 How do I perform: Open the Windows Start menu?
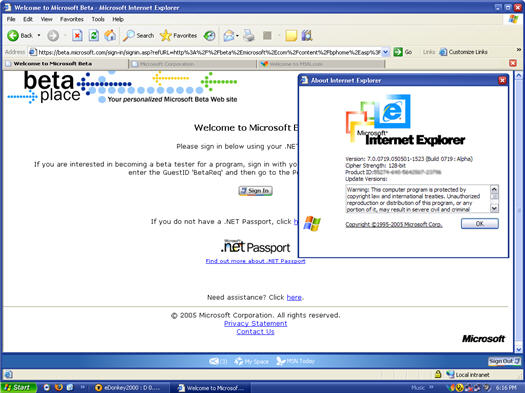18,387
